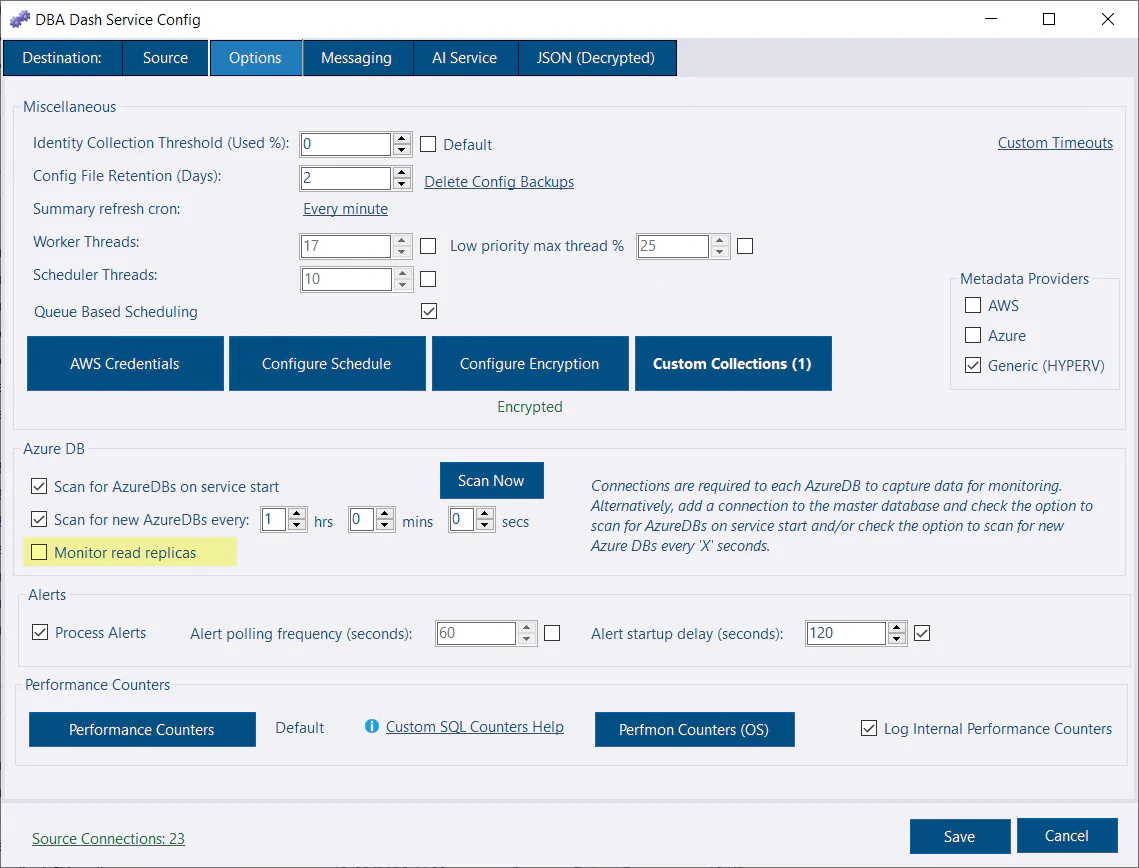Click the Every minute cron link
Viewport: 1139px width, 868px height.
345,209
